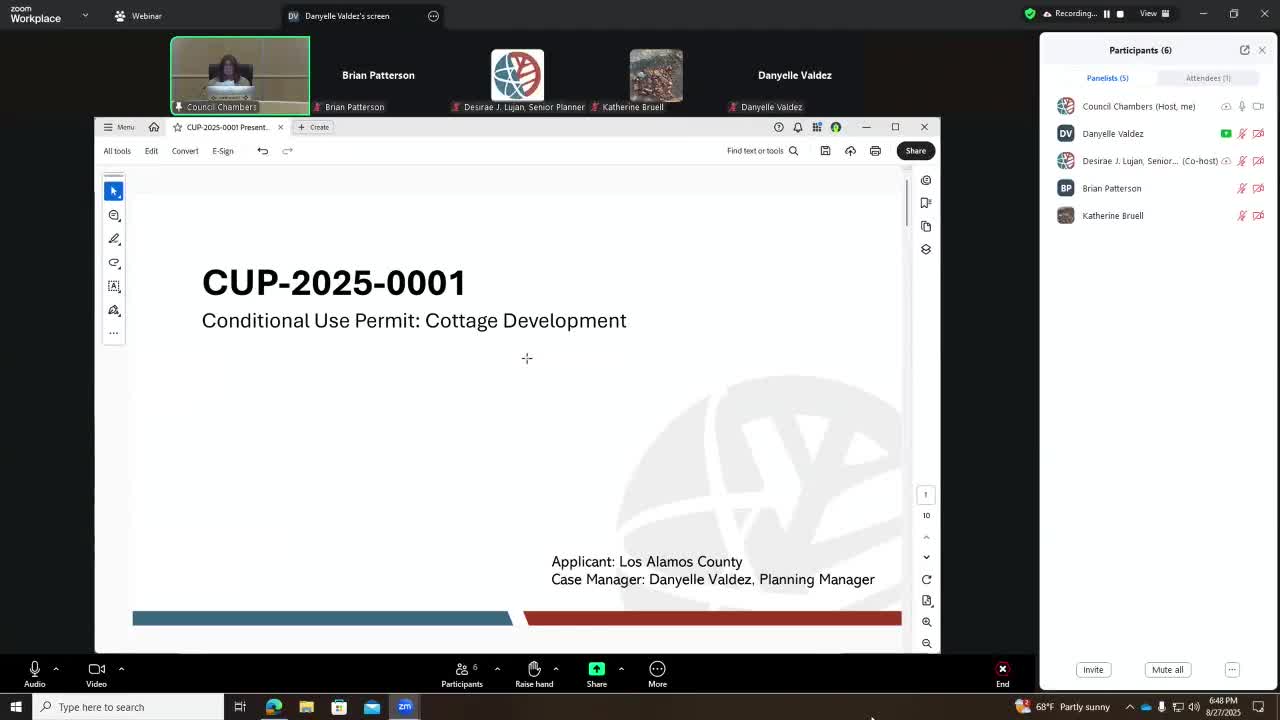The width and height of the screenshot is (1280, 720).
Task: Zoom in on the PDF page
Action: tap(926, 622)
